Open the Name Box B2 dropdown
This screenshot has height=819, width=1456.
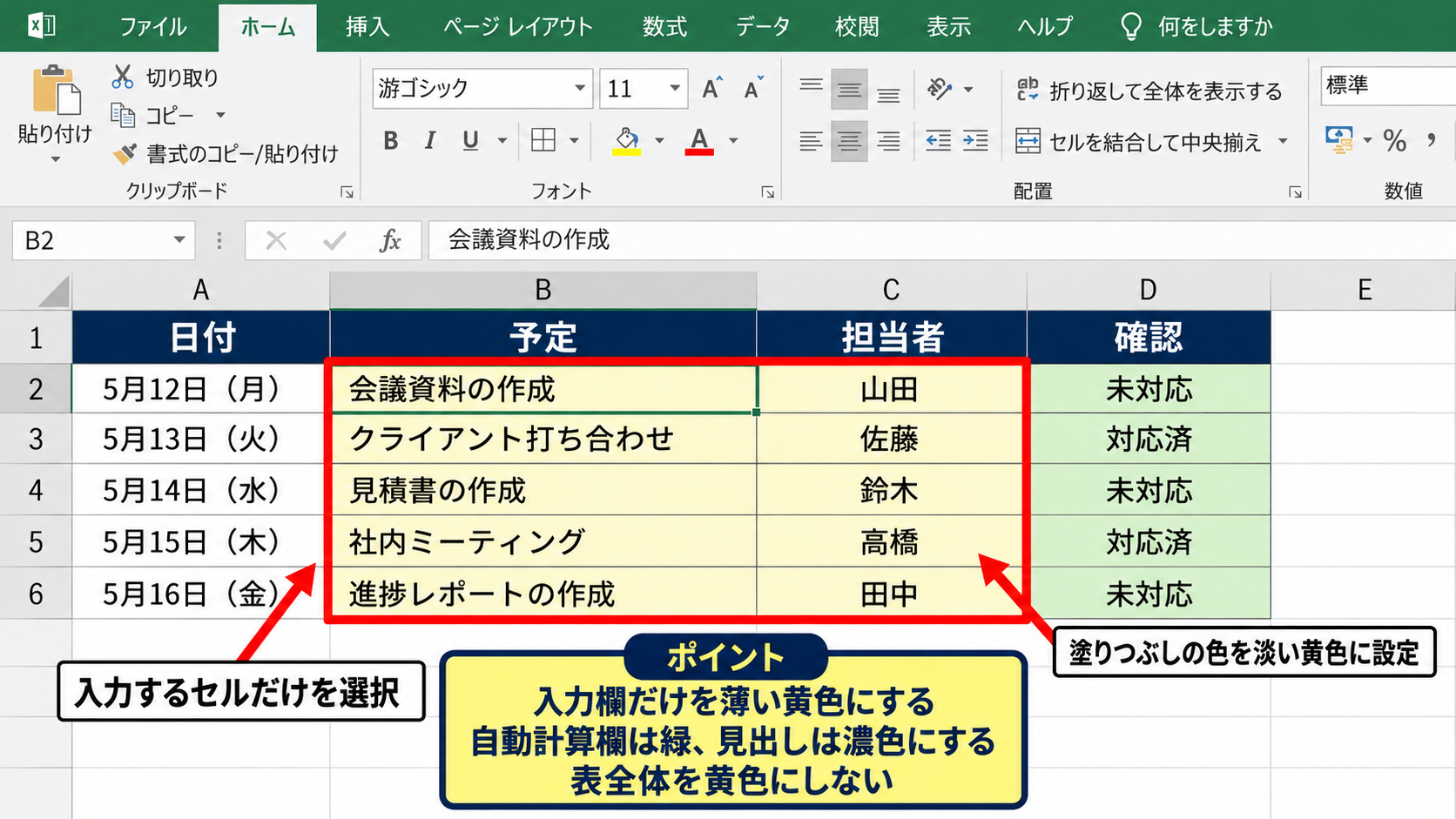coord(179,240)
